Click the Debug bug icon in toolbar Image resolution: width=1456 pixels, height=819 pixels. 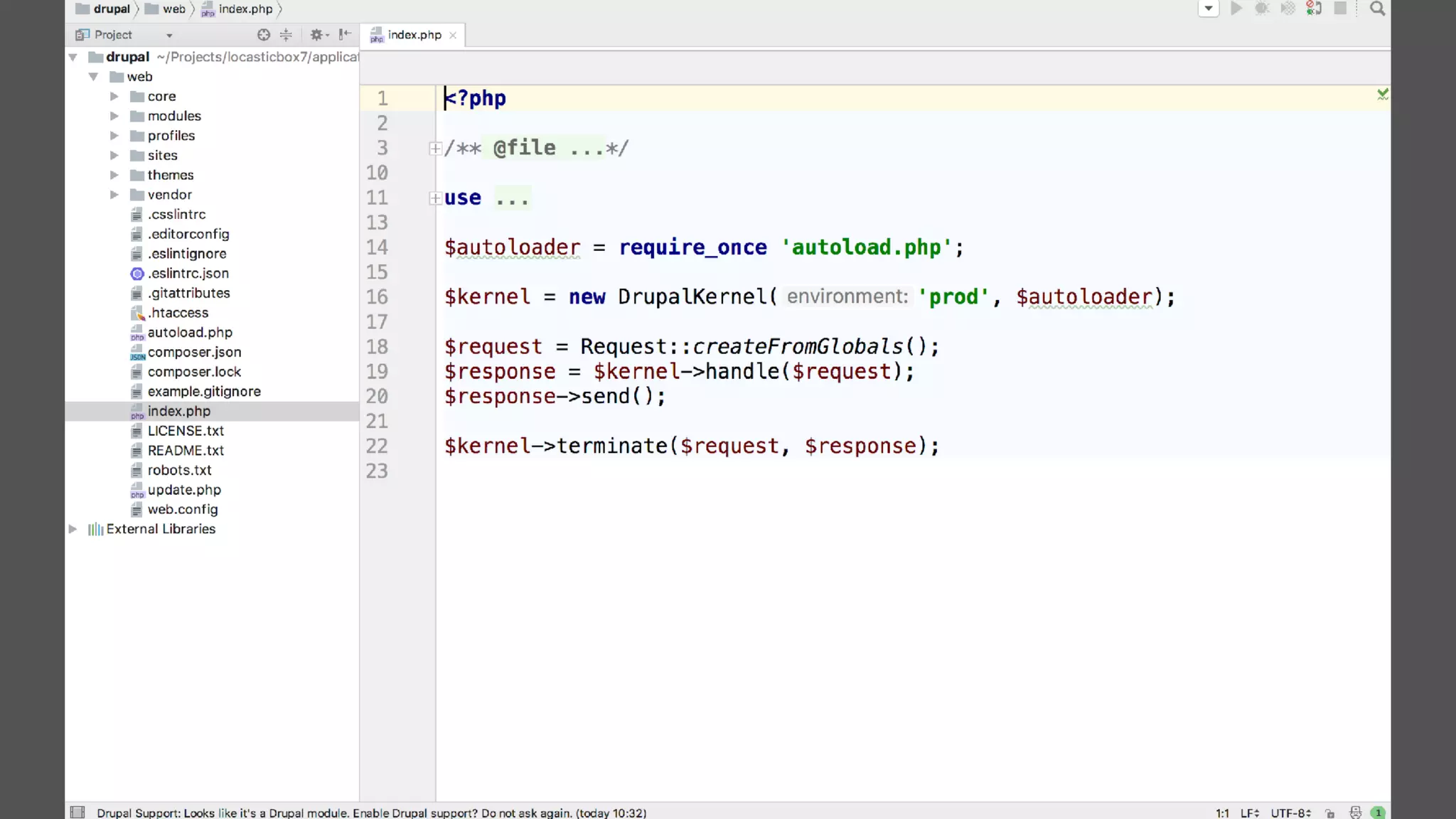[x=1262, y=9]
